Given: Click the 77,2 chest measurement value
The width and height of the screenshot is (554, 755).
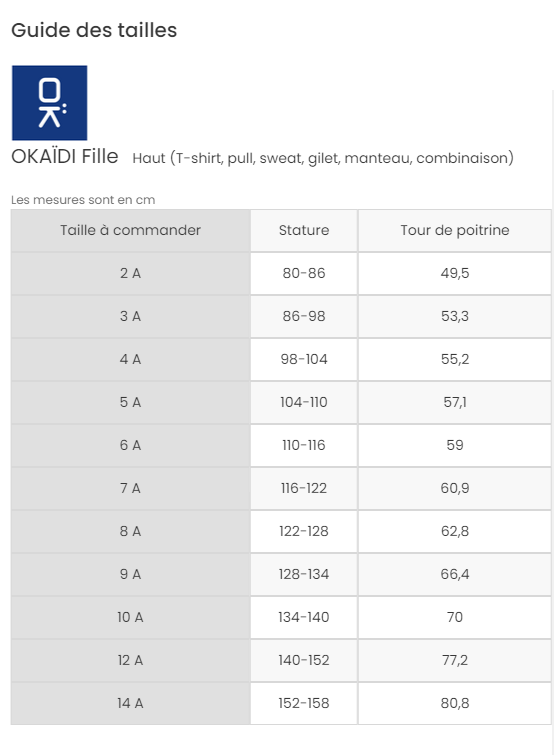Looking at the screenshot, I should point(454,660).
